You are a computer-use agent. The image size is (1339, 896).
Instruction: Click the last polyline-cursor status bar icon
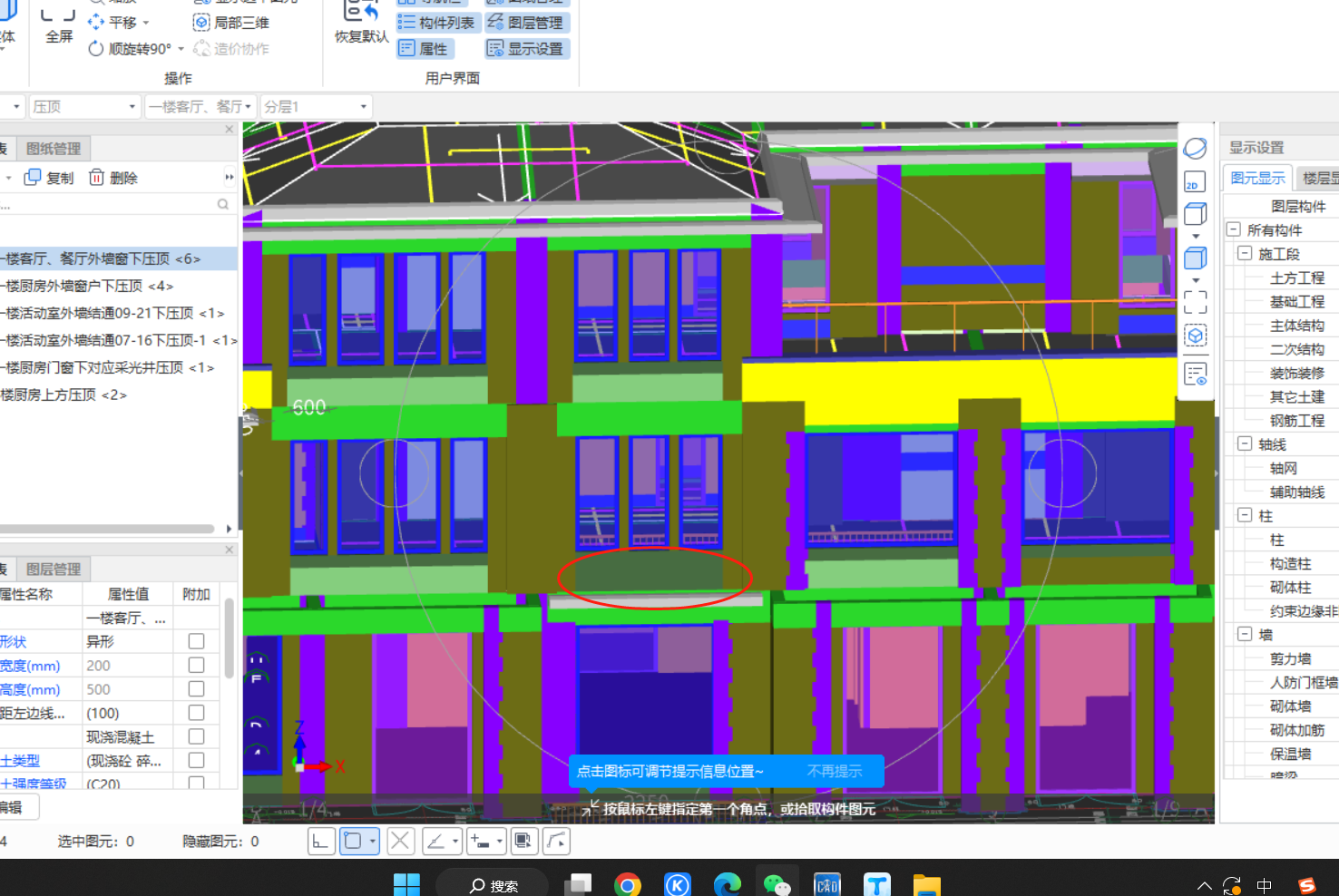[x=556, y=842]
